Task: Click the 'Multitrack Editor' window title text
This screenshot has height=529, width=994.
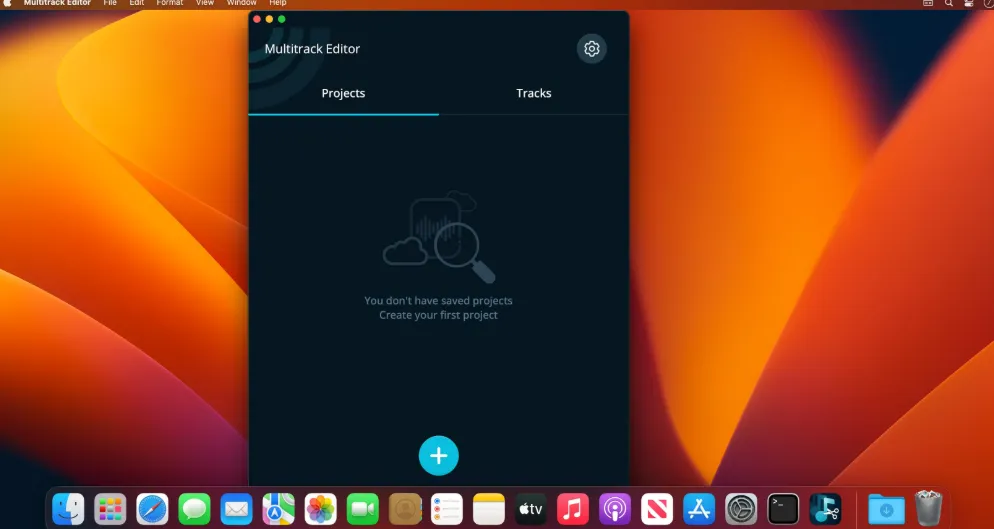Action: point(312,49)
